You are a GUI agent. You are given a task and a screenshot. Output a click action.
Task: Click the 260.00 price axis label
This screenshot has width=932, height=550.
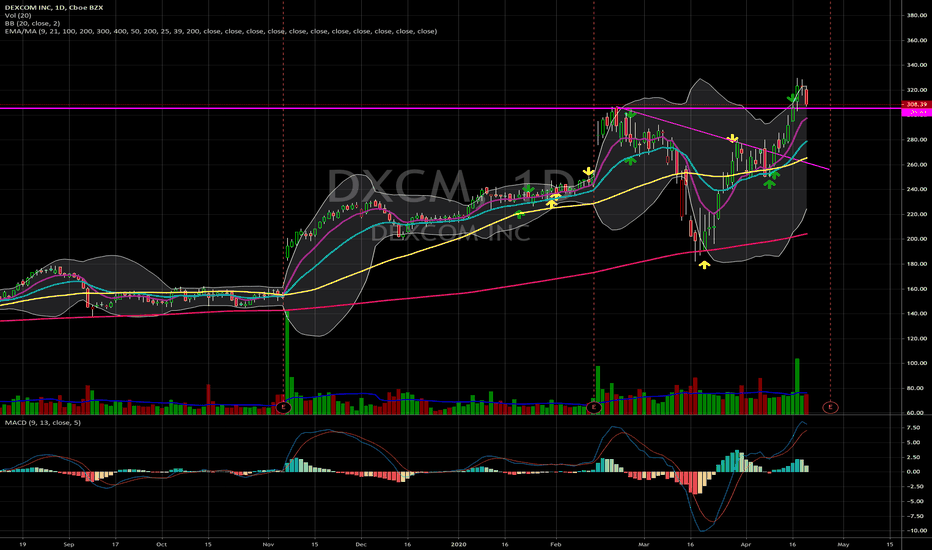coord(917,165)
